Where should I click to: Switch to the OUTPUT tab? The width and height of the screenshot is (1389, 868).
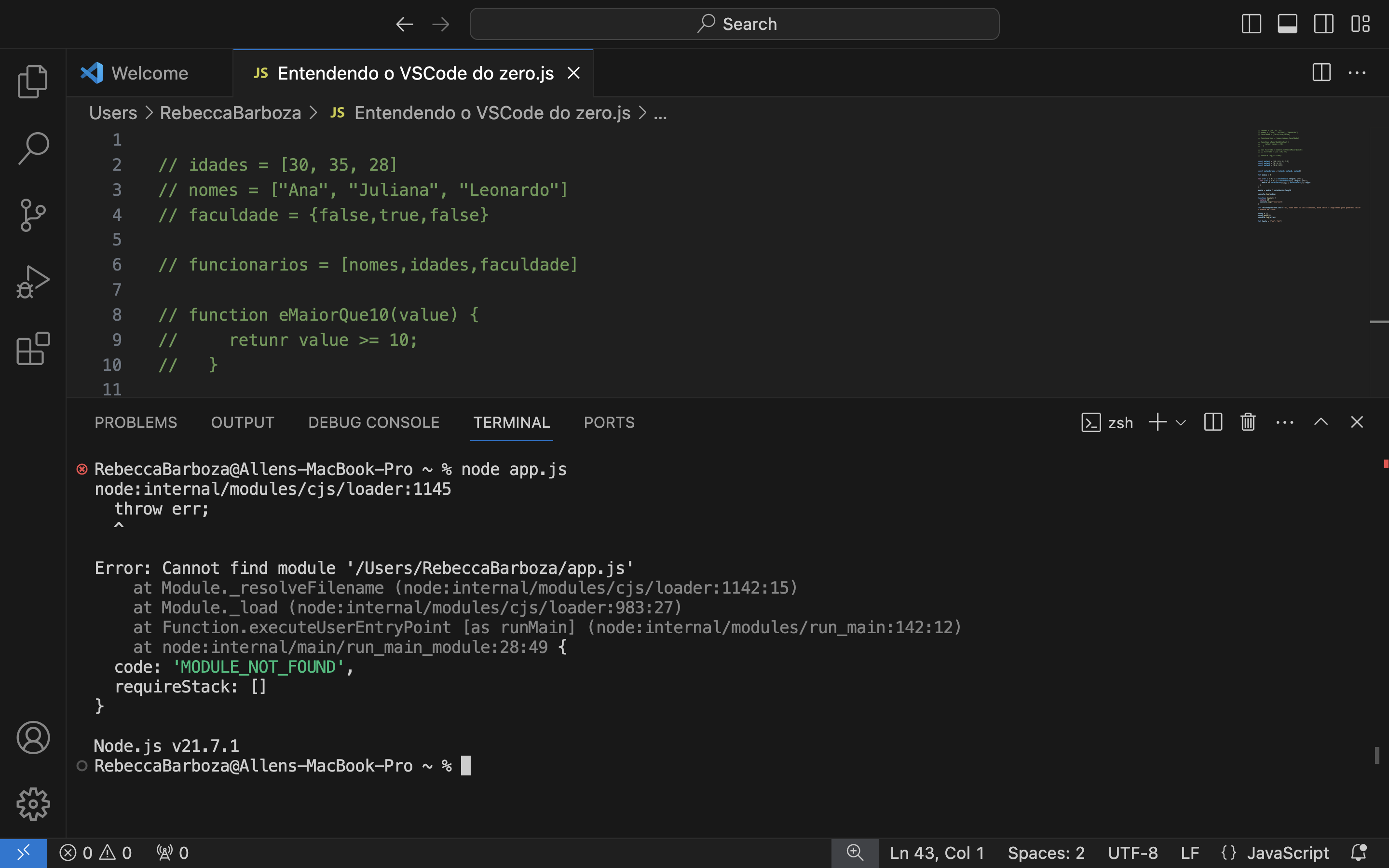pos(243,422)
